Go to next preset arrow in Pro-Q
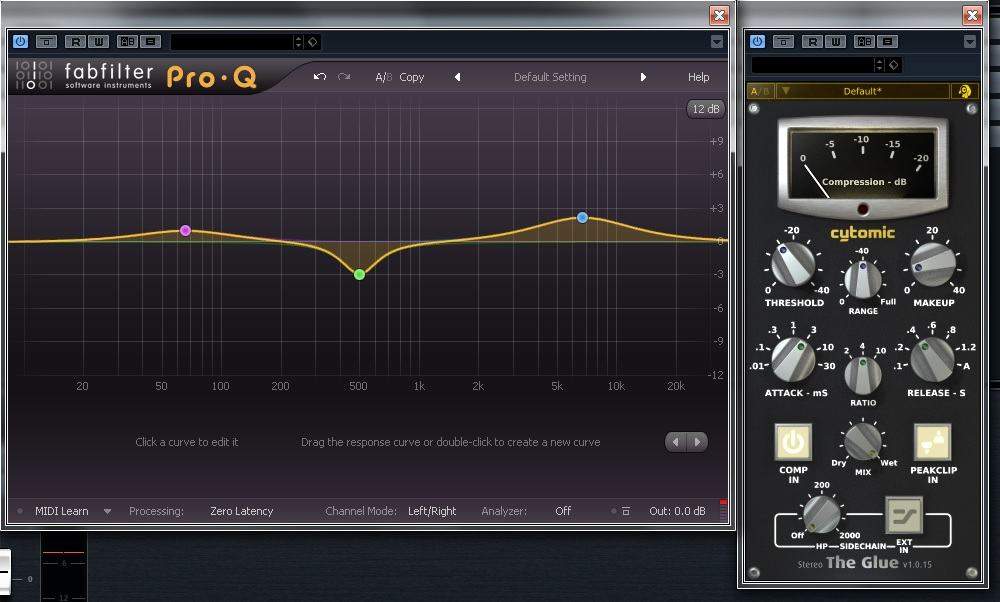Screen dimensions: 1000x602 click(643, 77)
